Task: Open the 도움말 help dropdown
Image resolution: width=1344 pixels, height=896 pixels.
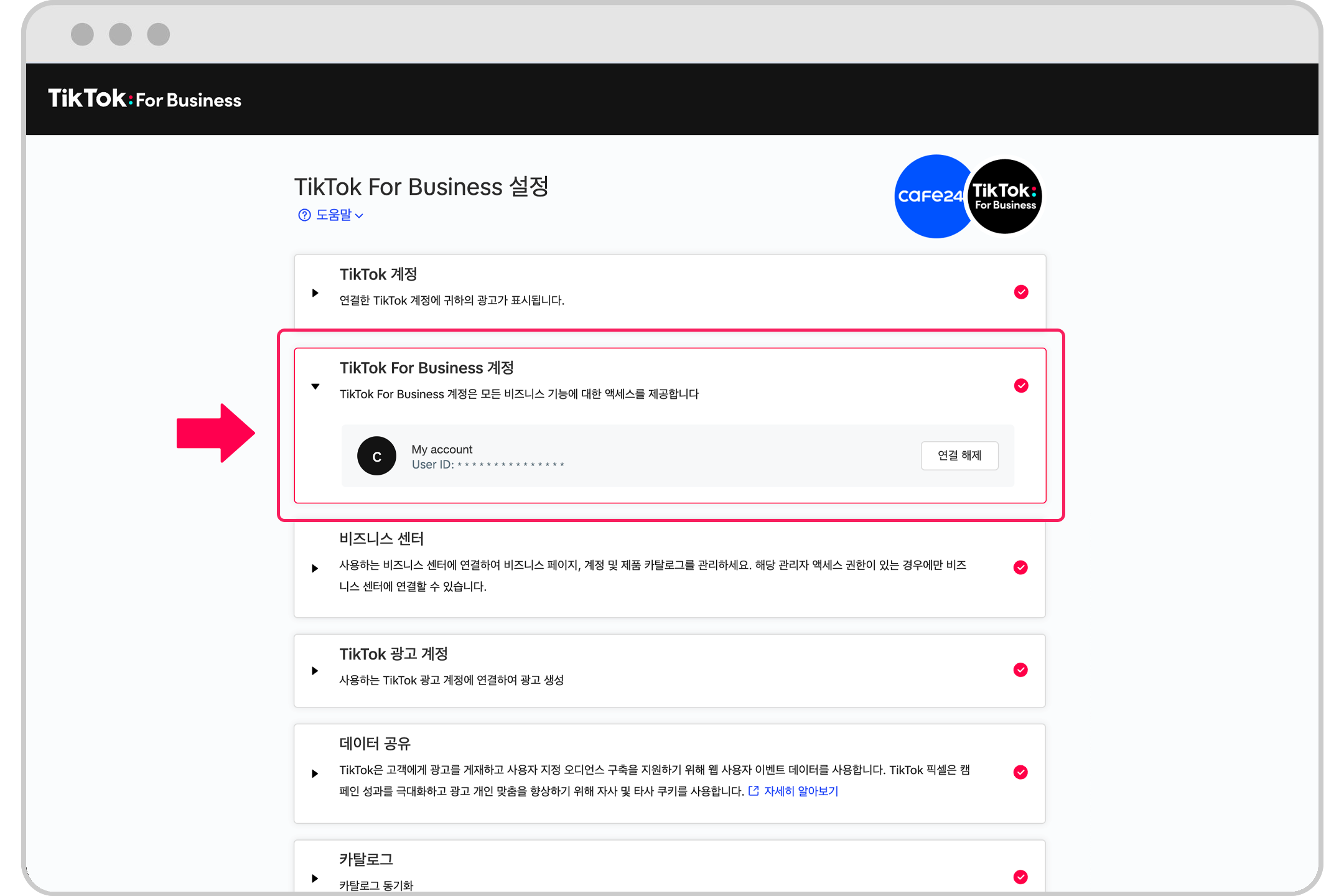Action: 331,215
